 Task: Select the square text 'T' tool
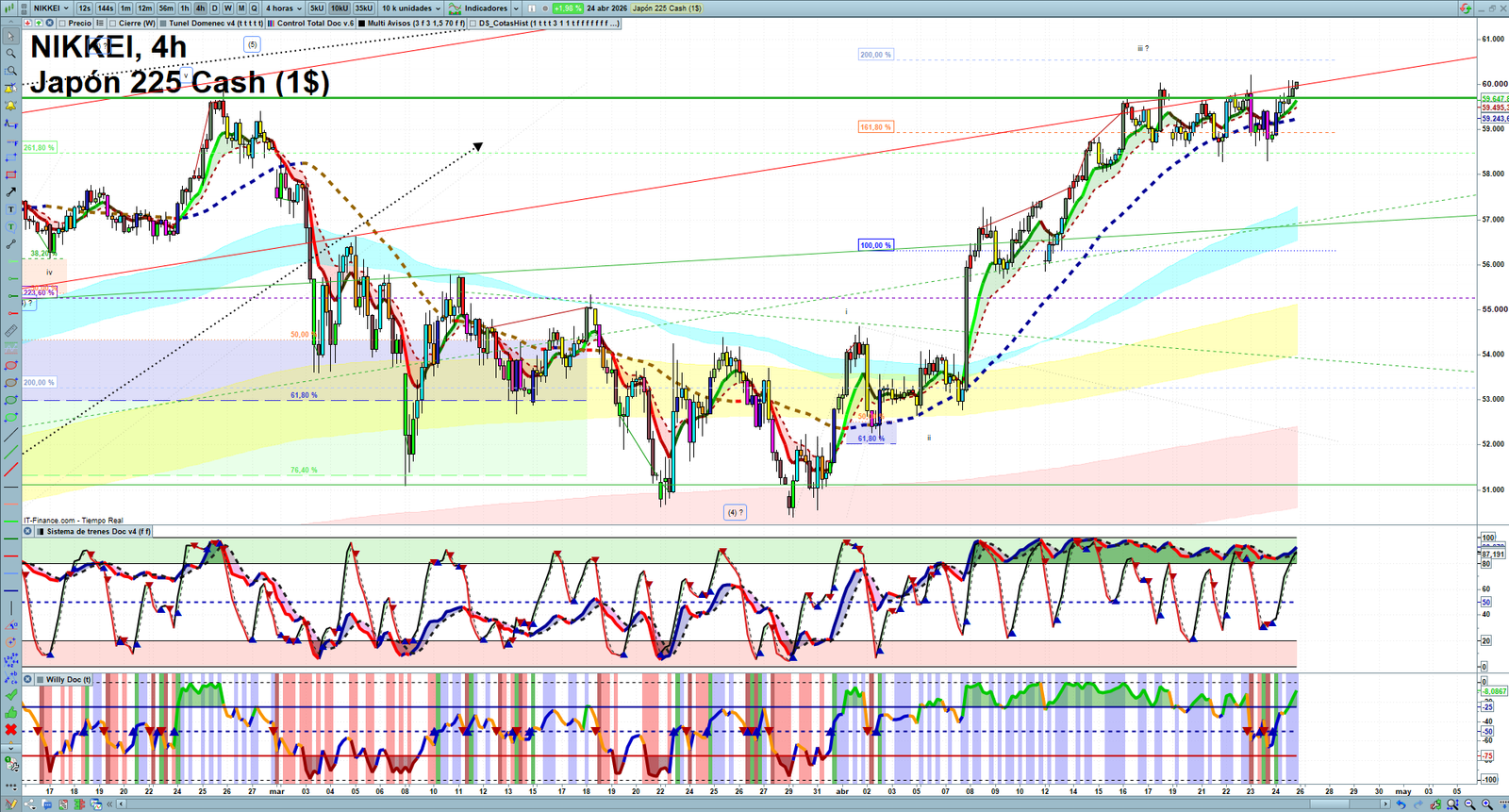click(10, 209)
